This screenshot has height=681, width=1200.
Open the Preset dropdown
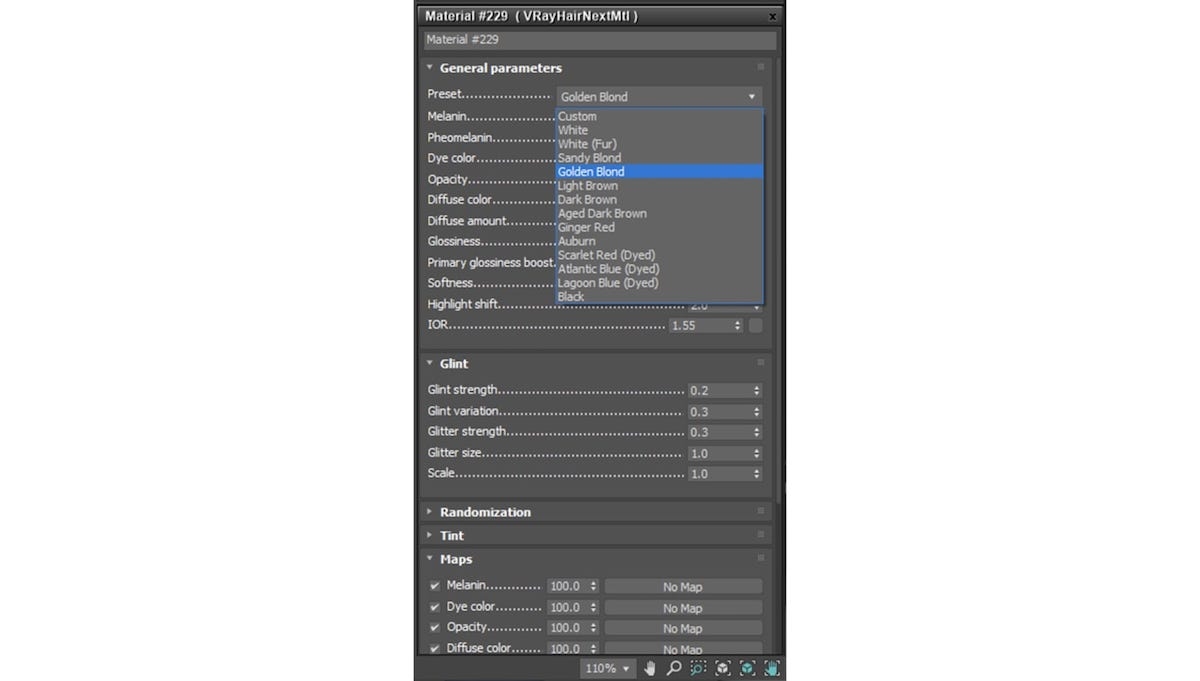[x=751, y=96]
